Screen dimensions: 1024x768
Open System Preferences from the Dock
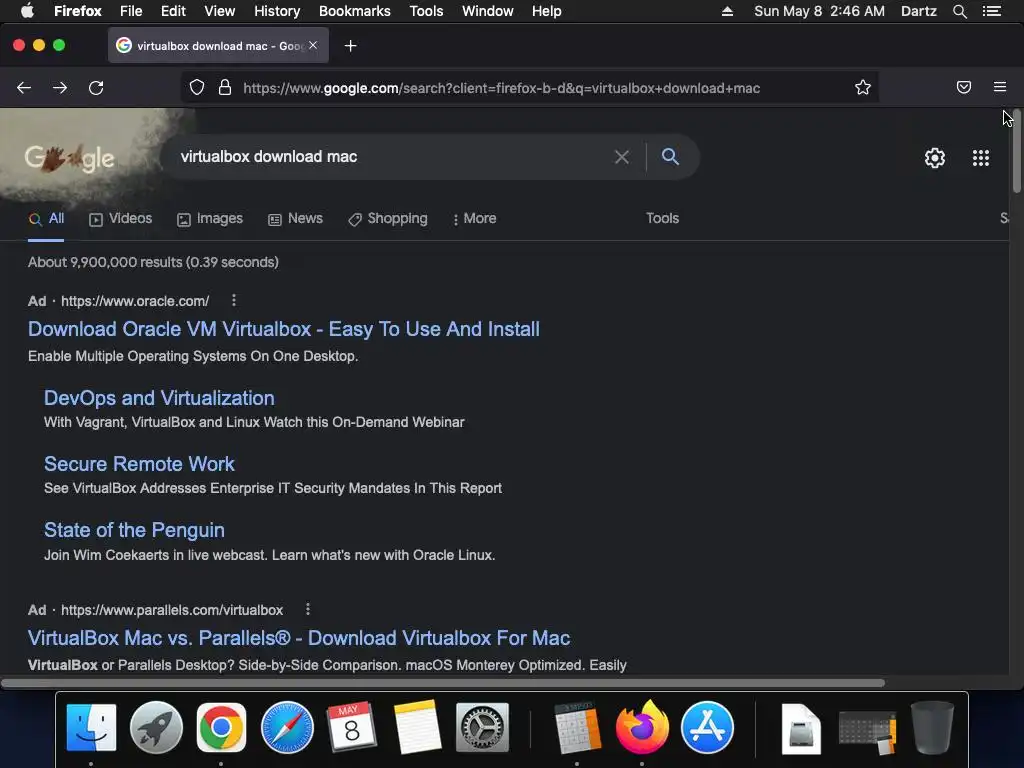483,728
